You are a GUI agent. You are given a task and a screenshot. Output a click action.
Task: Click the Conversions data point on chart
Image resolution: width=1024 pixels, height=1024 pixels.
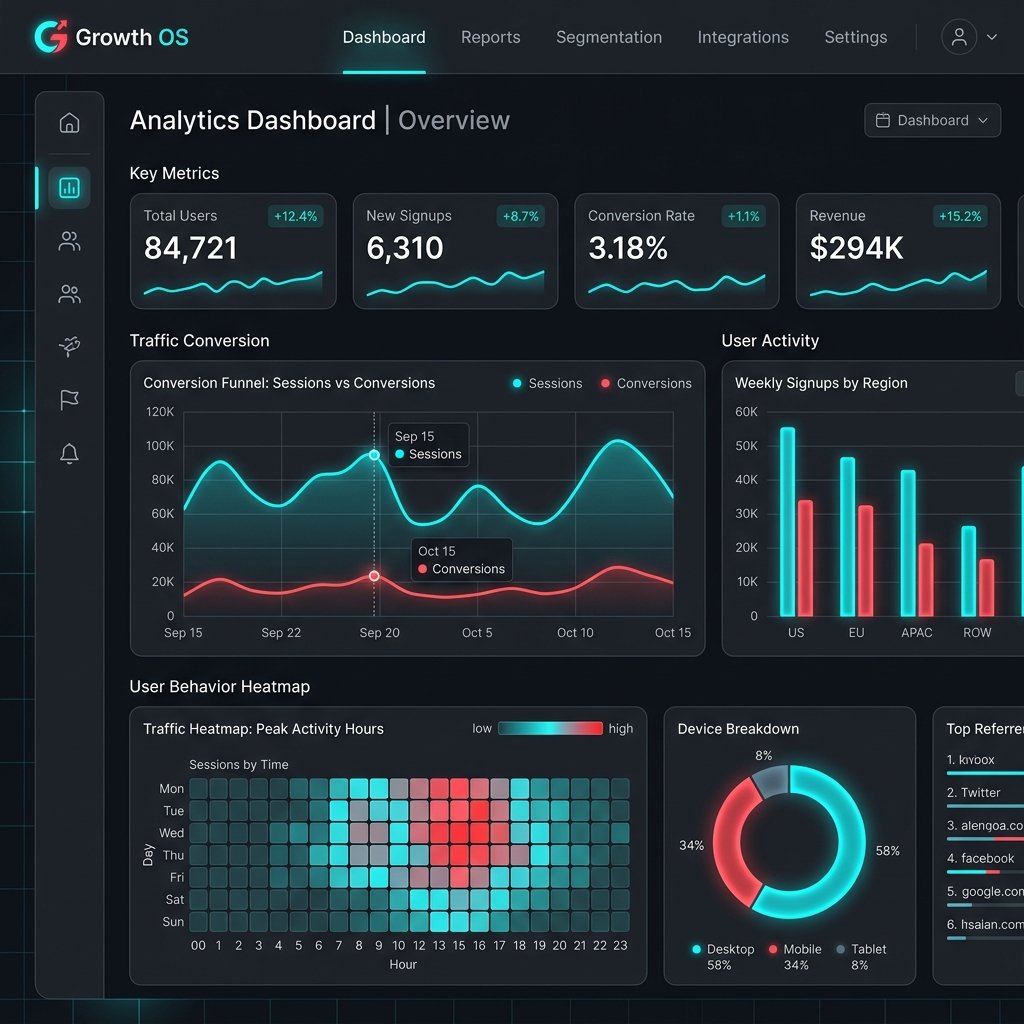click(374, 575)
